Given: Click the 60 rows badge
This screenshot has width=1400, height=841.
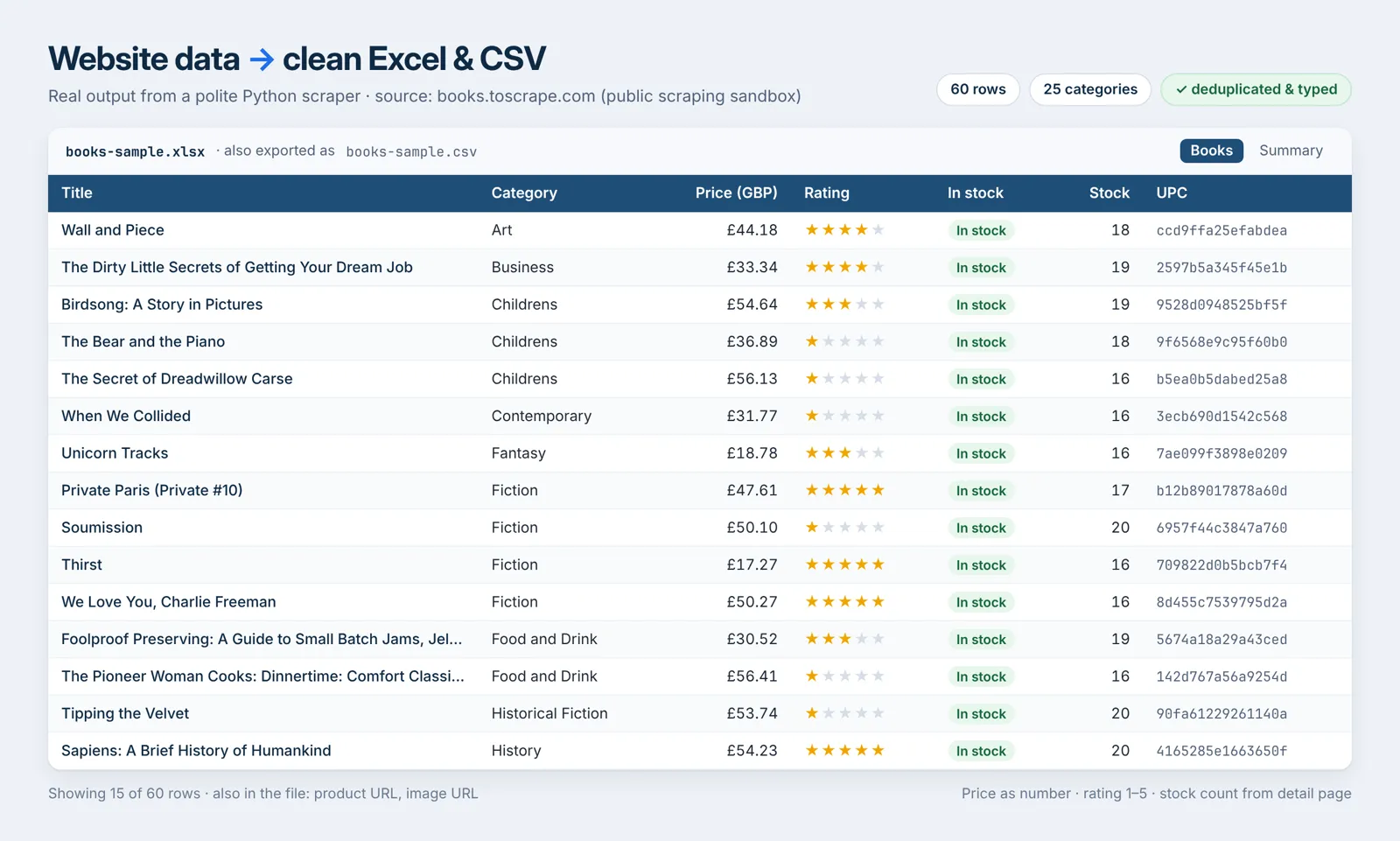Looking at the screenshot, I should pos(978,89).
